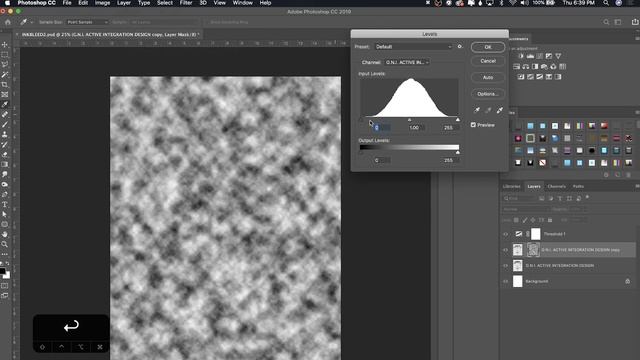Cancel the Levels dialog

pyautogui.click(x=488, y=61)
